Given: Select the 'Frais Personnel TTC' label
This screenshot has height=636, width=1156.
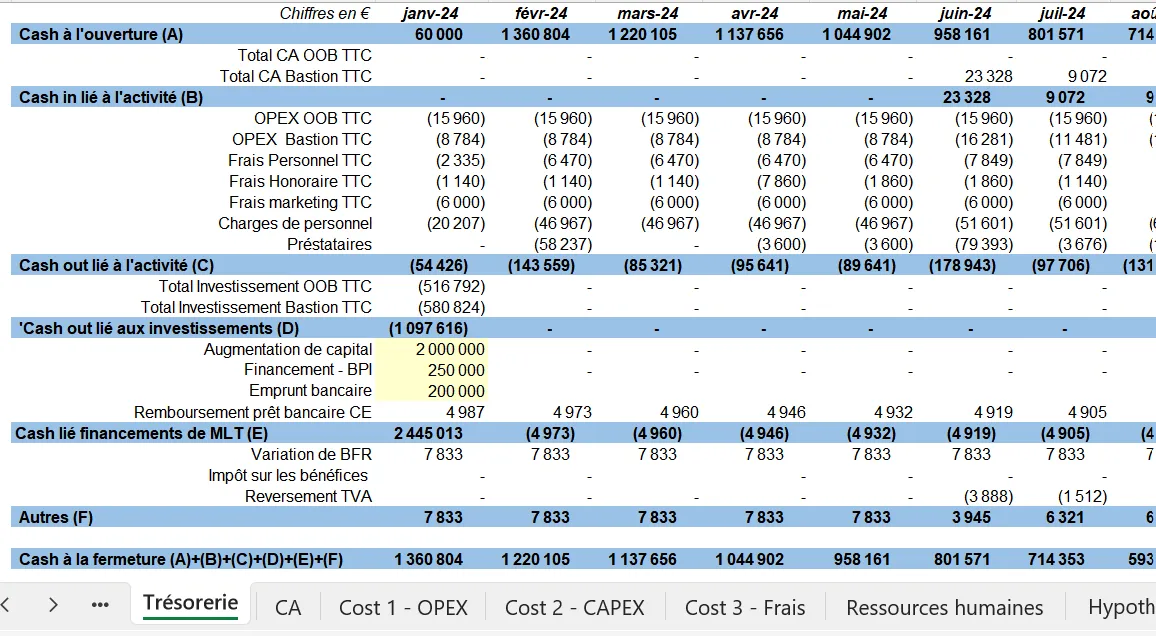Looking at the screenshot, I should pyautogui.click(x=299, y=161).
